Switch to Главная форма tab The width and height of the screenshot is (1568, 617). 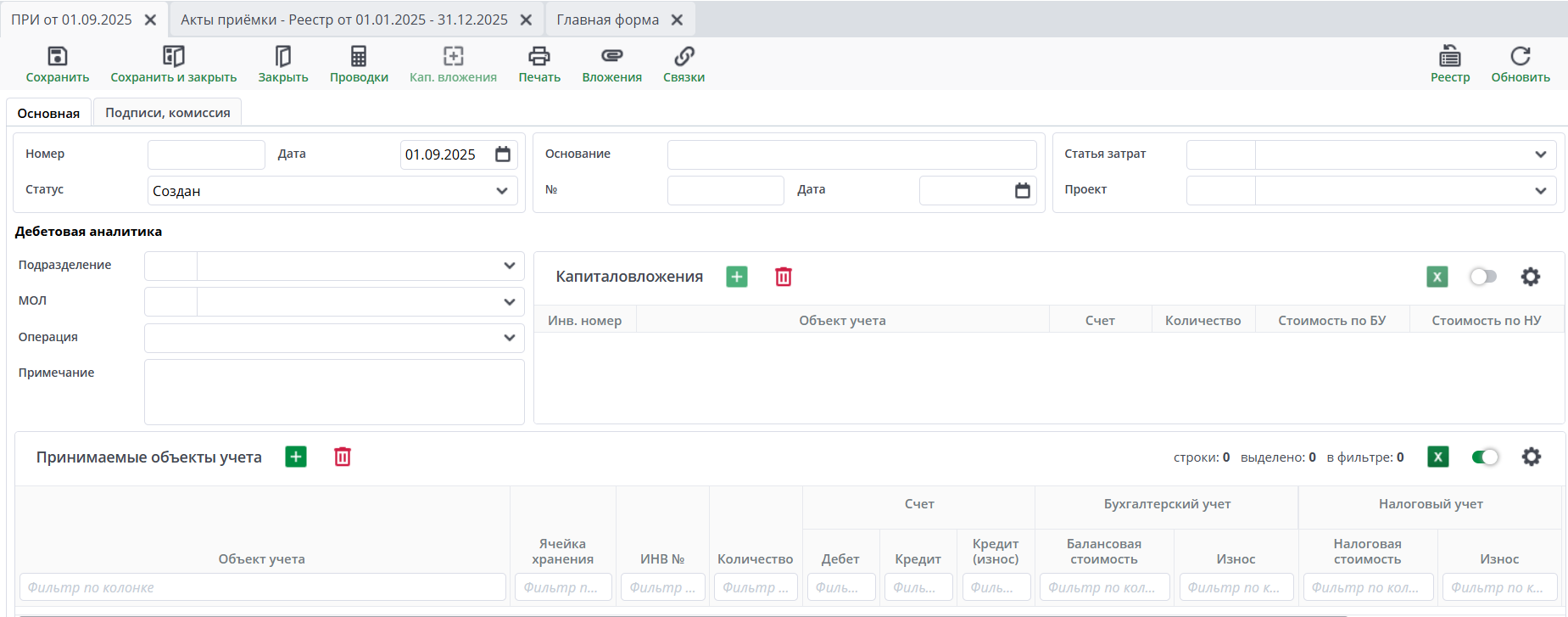607,20
